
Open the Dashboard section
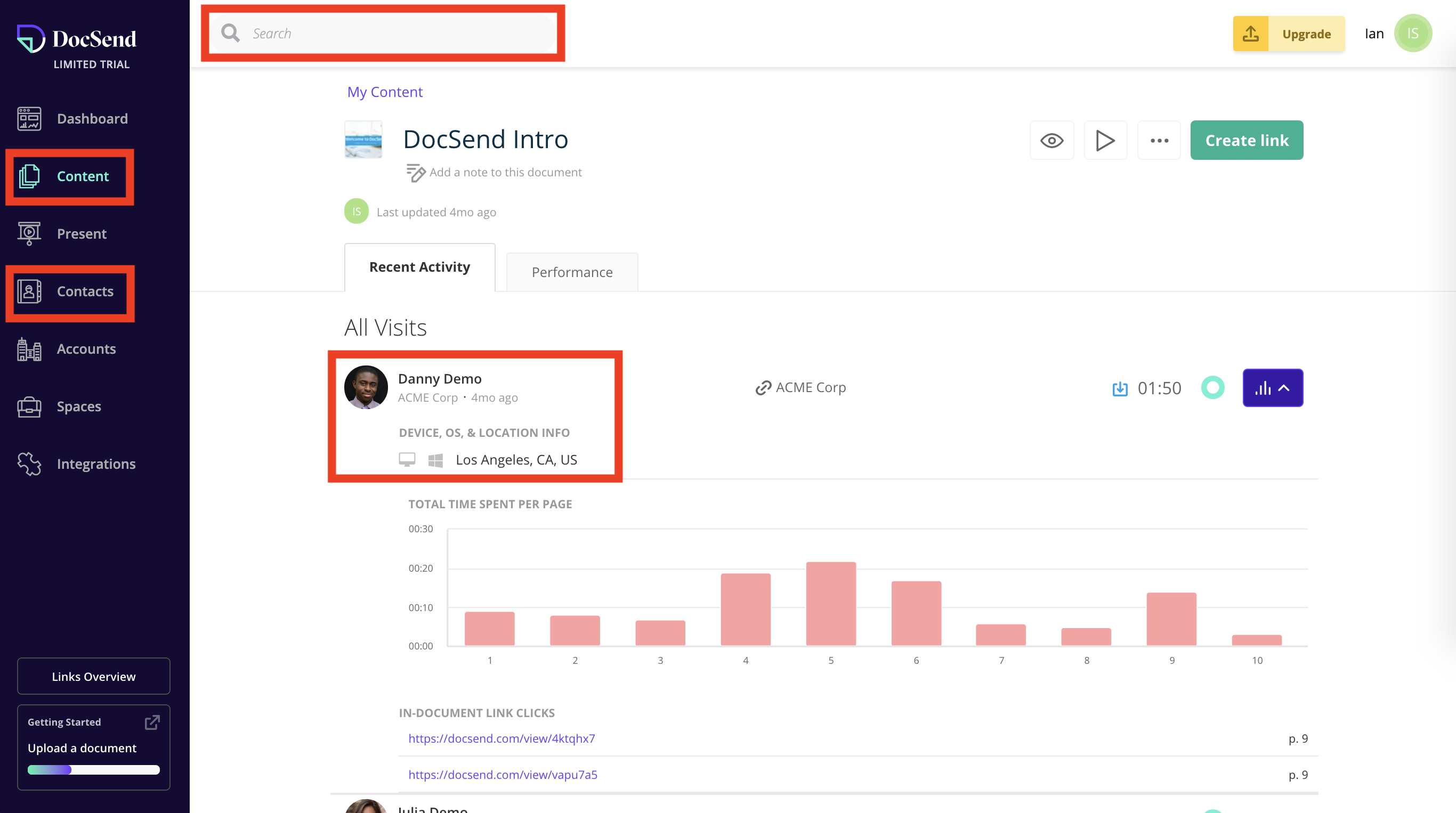tap(92, 119)
